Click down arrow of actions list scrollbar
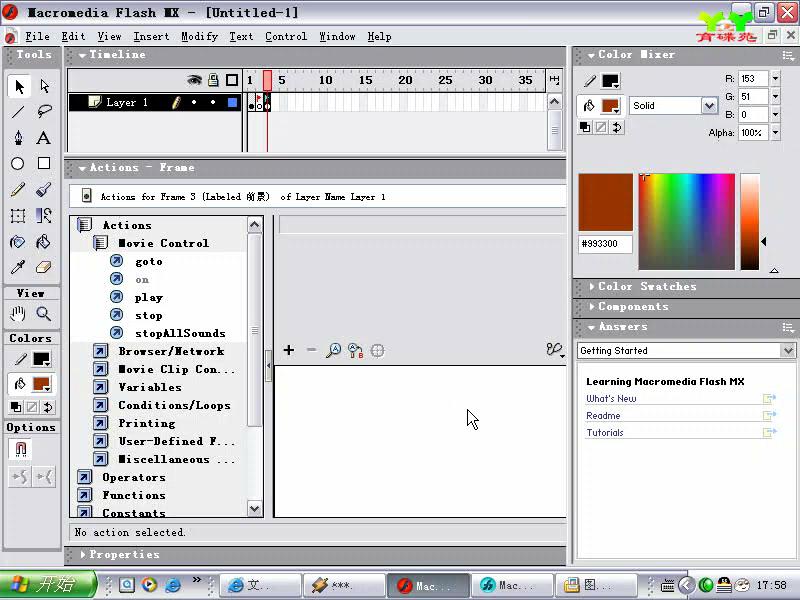The image size is (800, 600). pos(255,508)
